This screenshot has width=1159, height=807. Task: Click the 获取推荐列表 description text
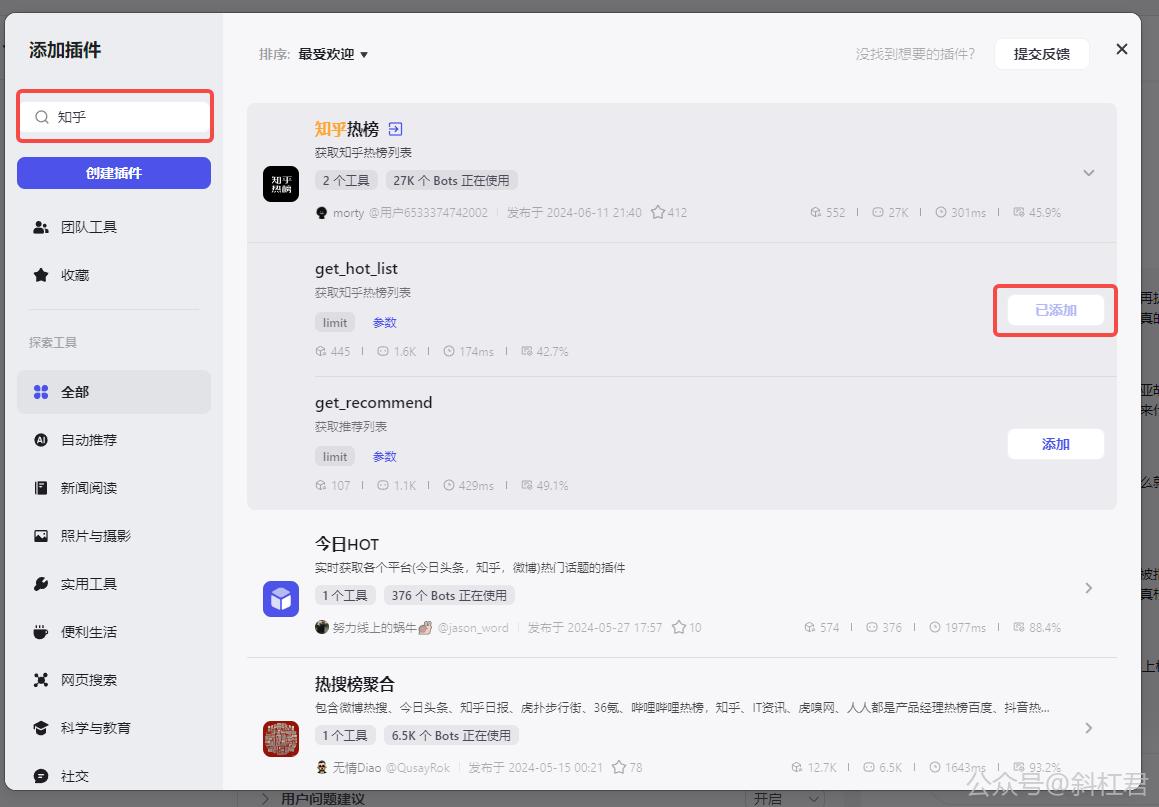coord(351,426)
